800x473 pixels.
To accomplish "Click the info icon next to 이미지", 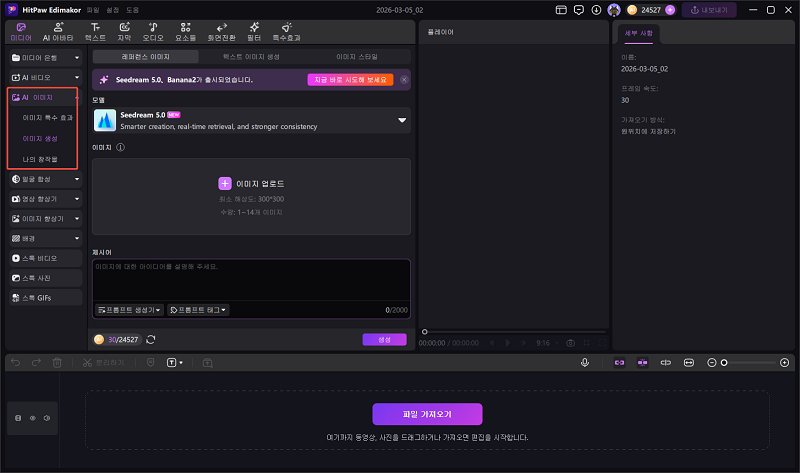I will [120, 147].
